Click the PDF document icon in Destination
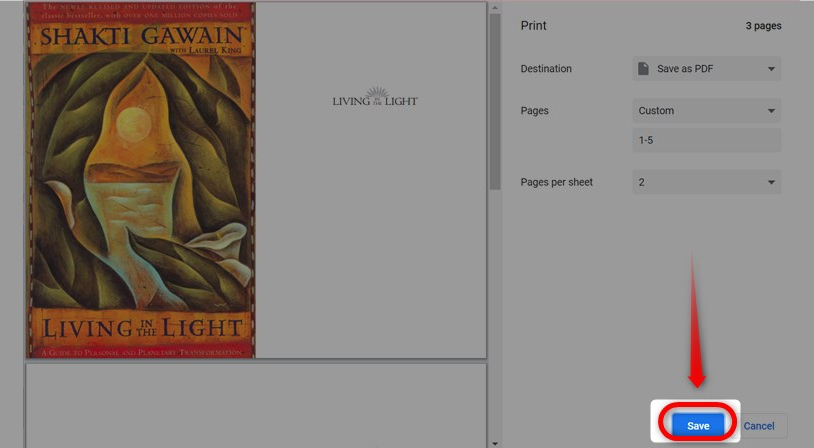Viewport: 814px width, 448px height. click(x=643, y=69)
